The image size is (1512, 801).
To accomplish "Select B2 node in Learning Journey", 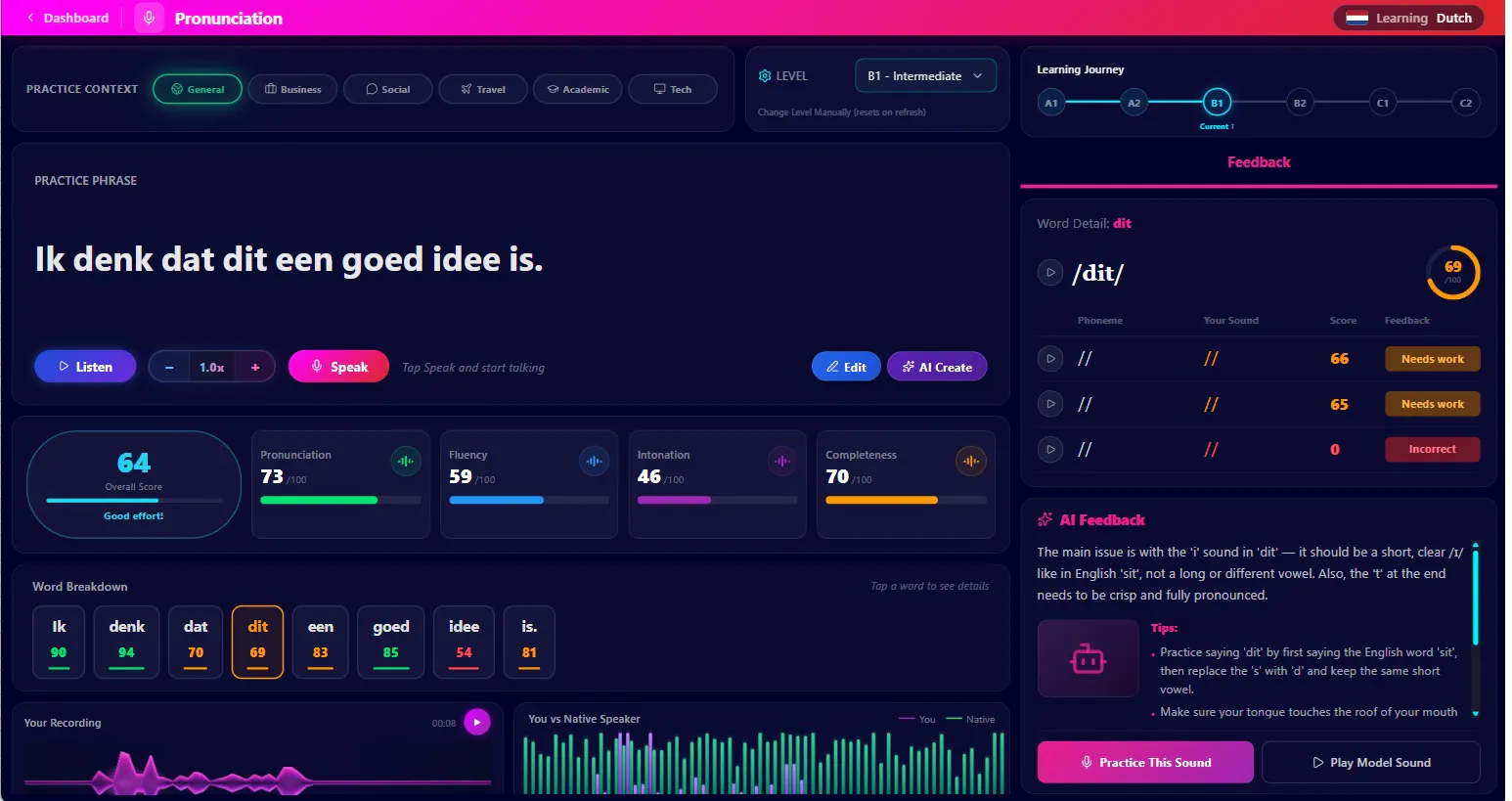I will 1300,103.
